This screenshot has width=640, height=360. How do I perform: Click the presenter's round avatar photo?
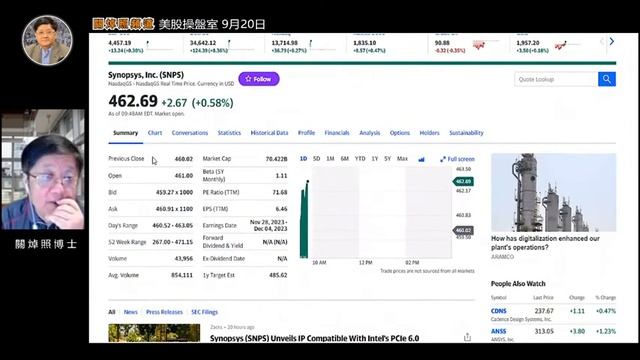47,40
